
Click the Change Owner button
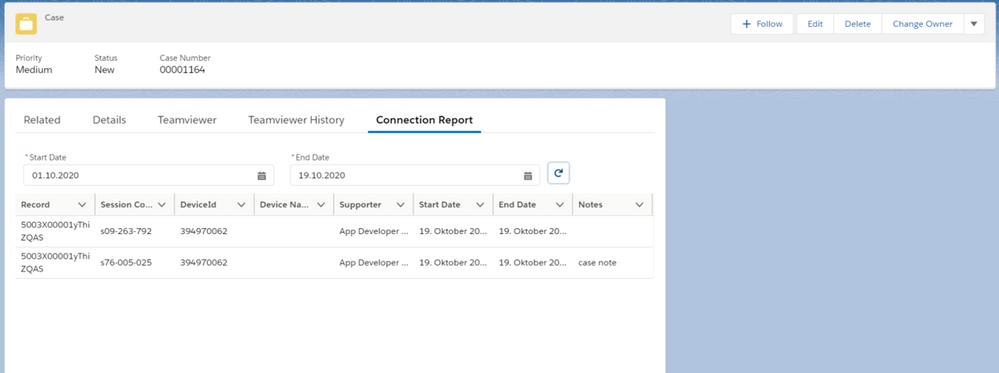point(923,24)
